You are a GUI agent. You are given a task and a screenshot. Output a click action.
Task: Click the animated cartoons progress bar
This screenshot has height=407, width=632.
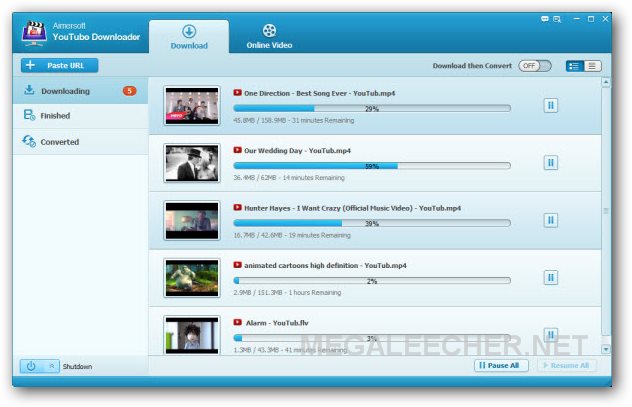(372, 280)
